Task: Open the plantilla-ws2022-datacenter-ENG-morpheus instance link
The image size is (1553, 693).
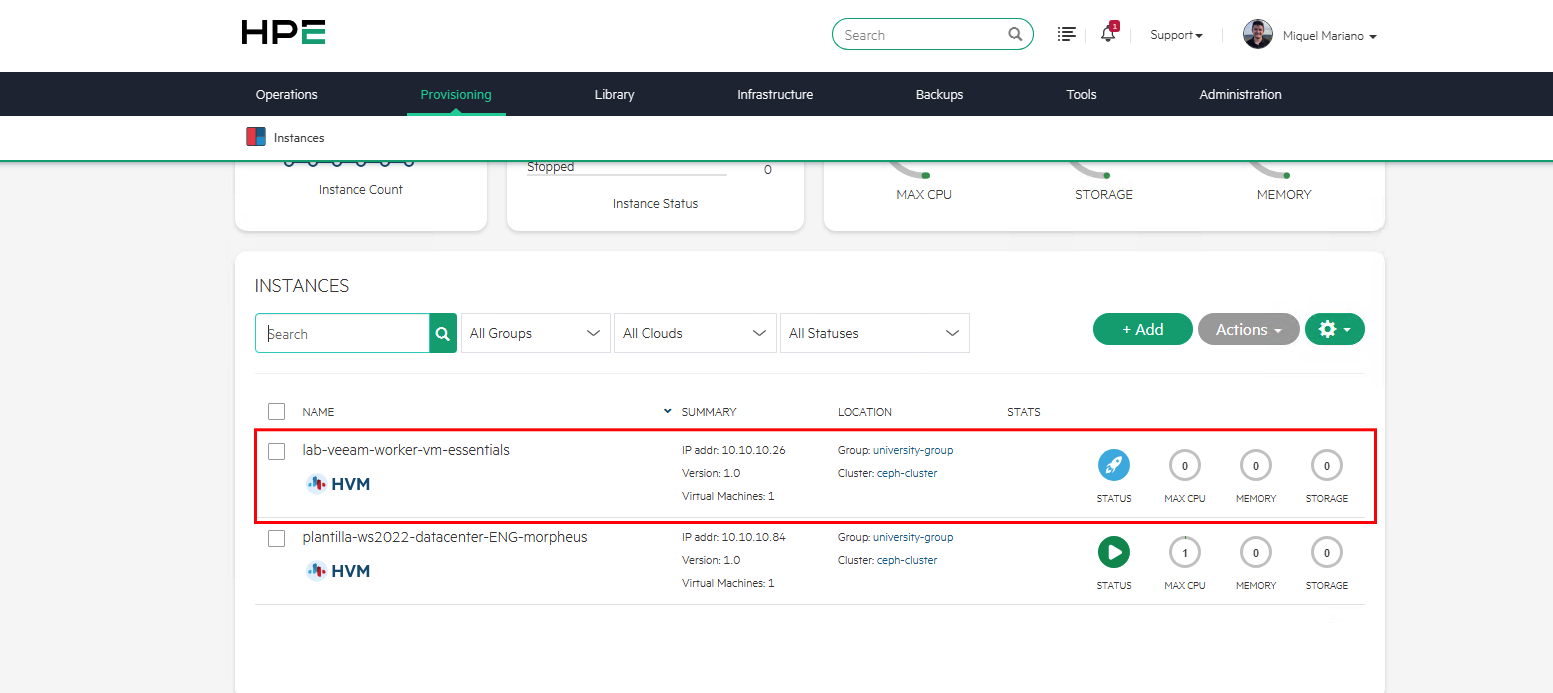Action: point(445,537)
